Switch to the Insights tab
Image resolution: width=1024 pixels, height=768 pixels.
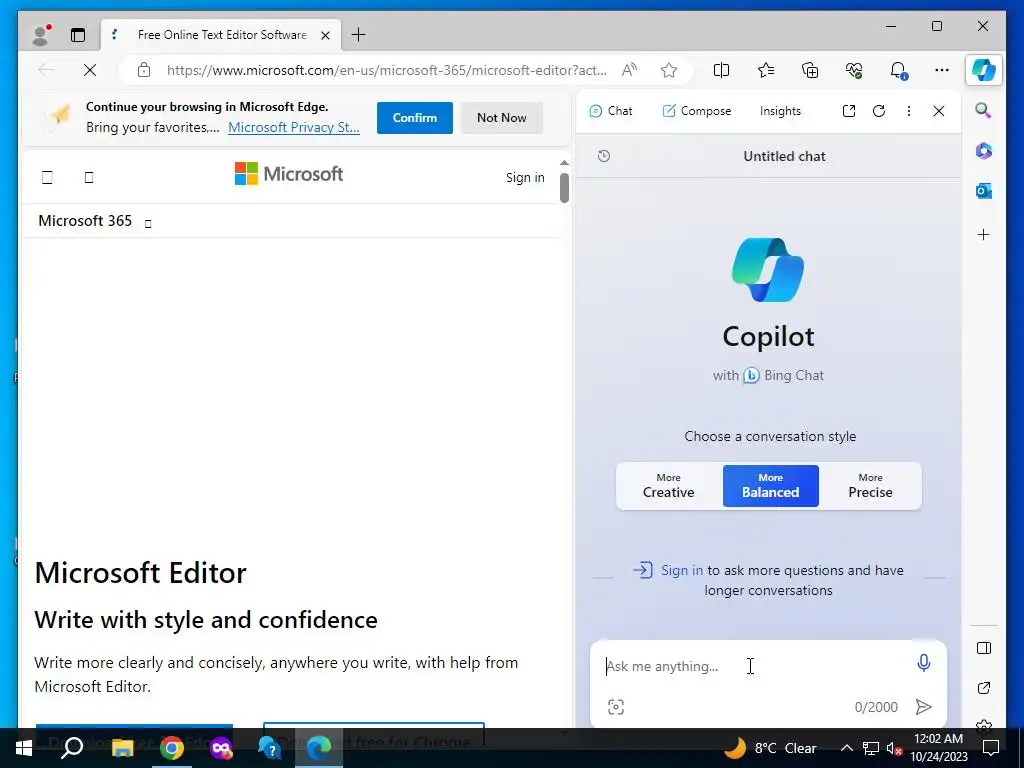point(780,111)
